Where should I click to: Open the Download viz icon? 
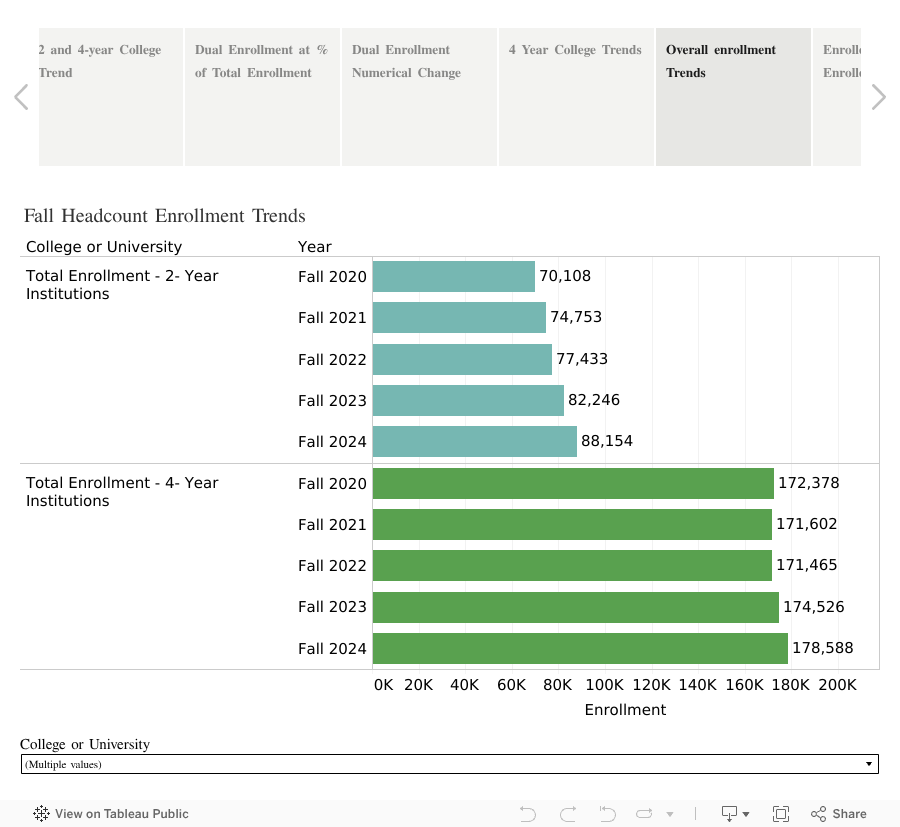click(x=728, y=813)
